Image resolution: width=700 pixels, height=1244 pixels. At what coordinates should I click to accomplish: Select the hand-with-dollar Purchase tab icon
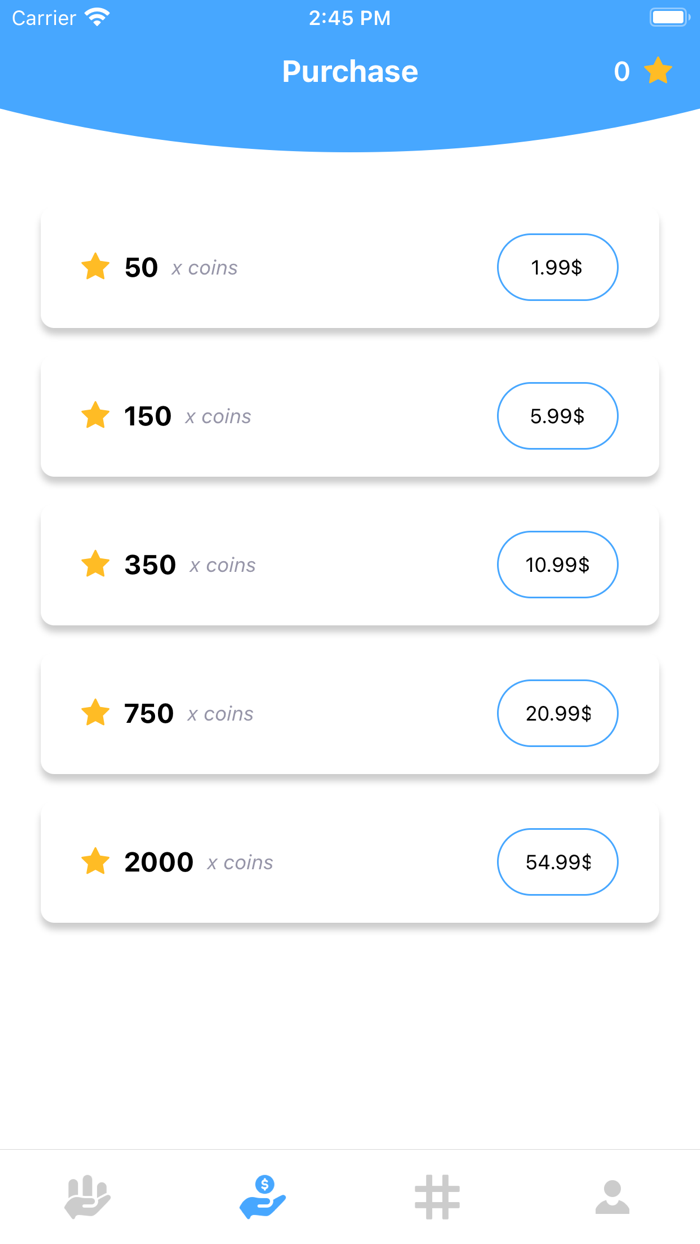pos(262,1196)
